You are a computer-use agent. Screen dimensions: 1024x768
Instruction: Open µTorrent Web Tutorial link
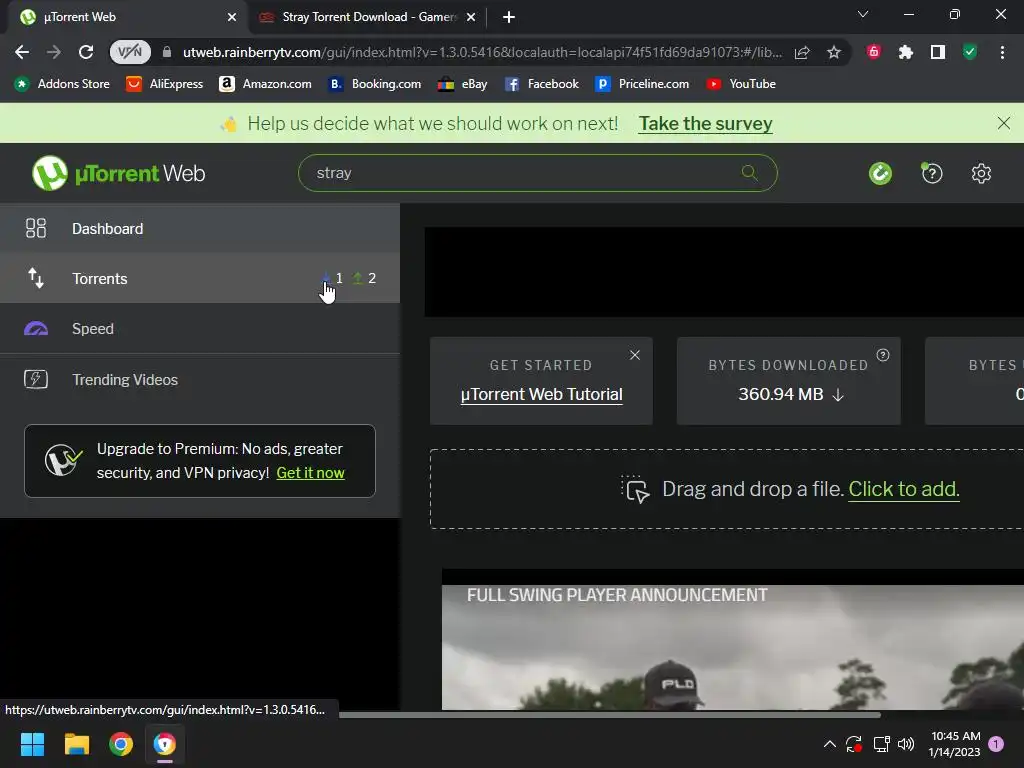coord(541,394)
